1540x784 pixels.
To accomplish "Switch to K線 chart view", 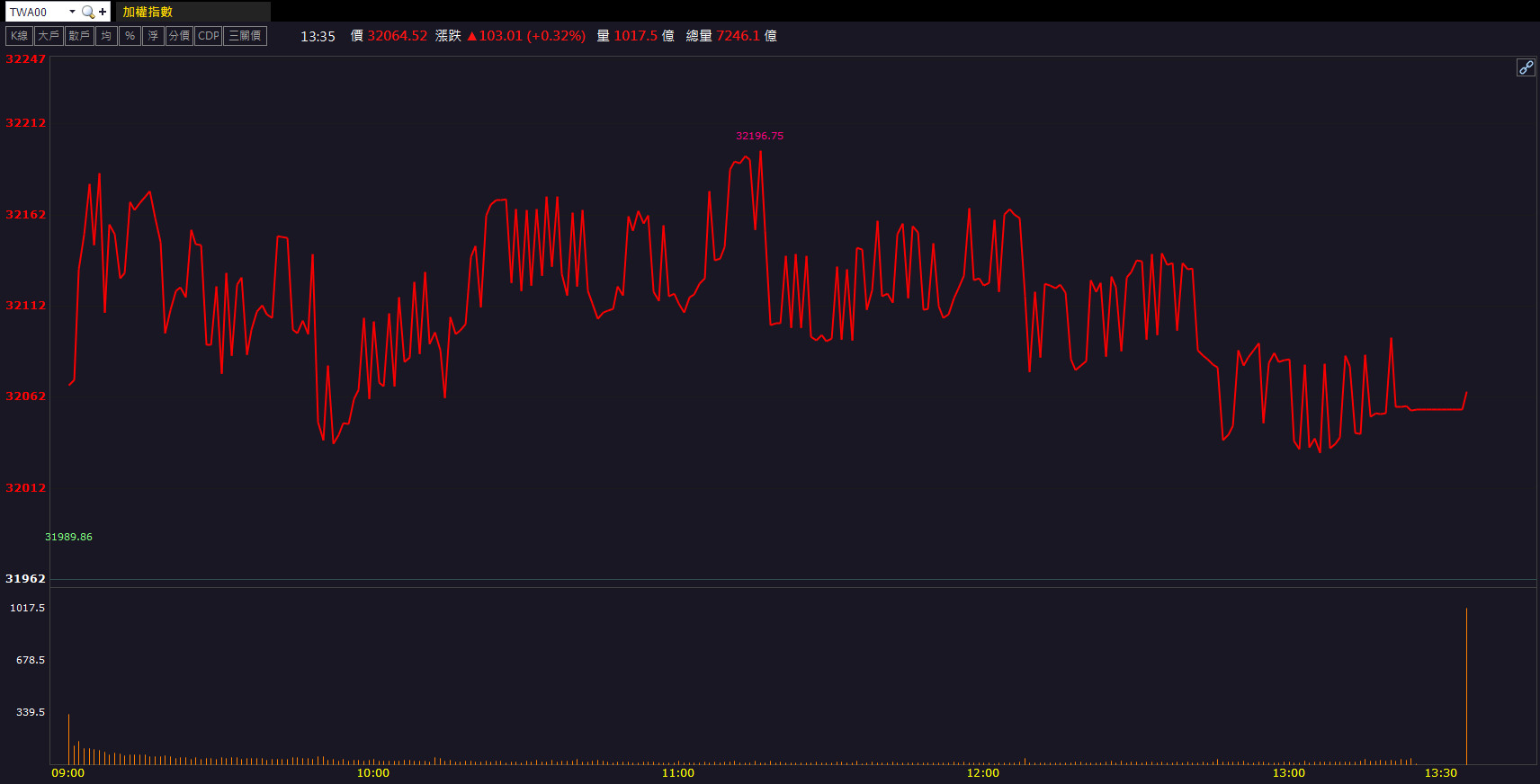I will [x=19, y=36].
